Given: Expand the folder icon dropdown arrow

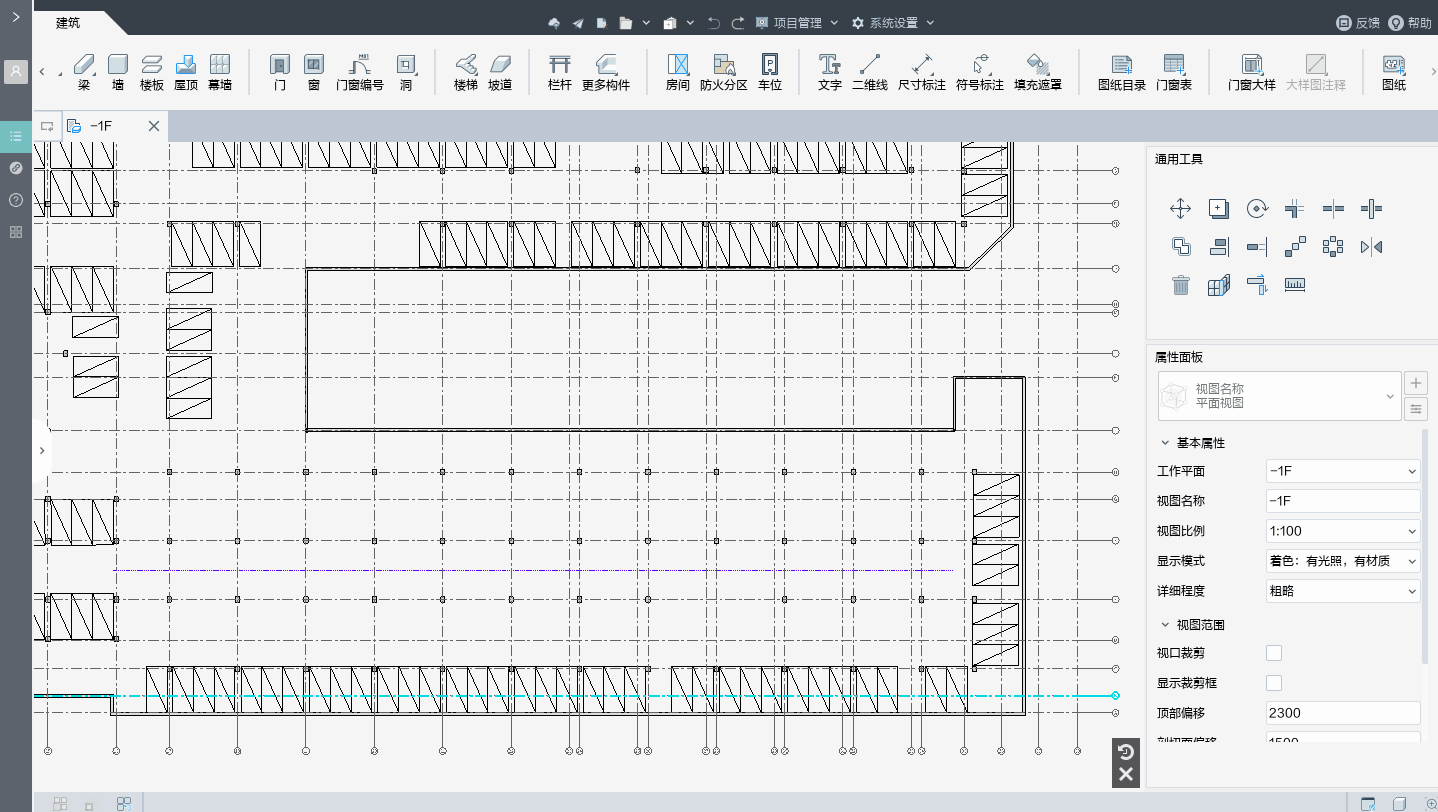Looking at the screenshot, I should click(646, 23).
